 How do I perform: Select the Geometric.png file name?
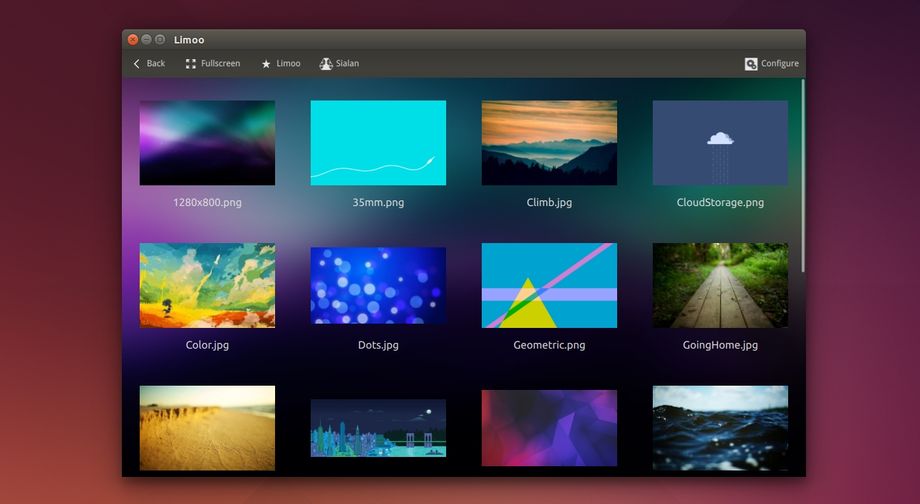(x=549, y=345)
